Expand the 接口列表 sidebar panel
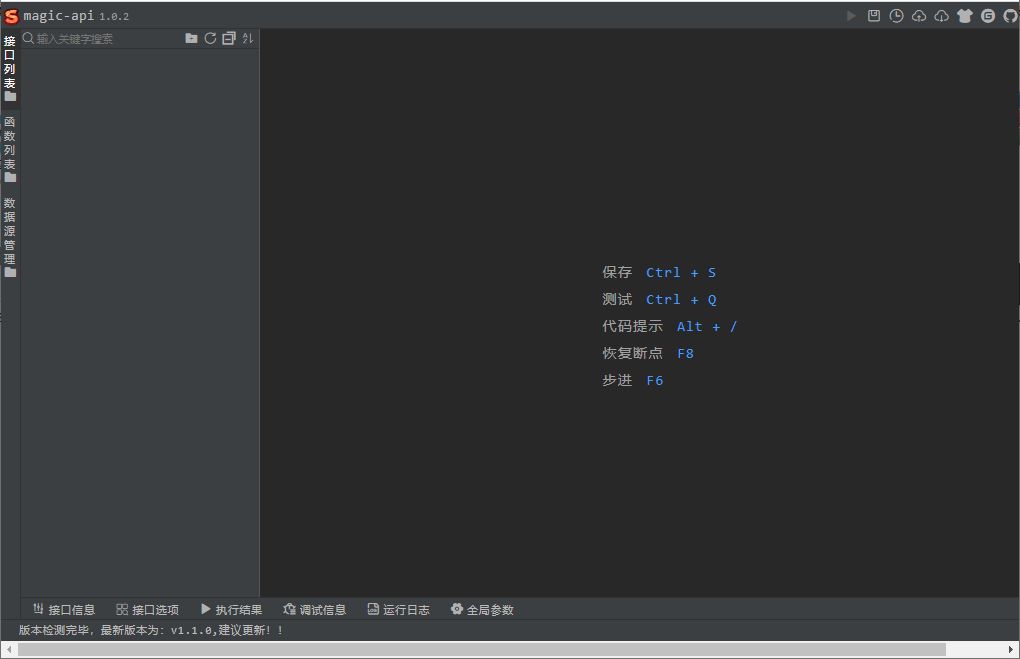1020x659 pixels. pos(9,62)
